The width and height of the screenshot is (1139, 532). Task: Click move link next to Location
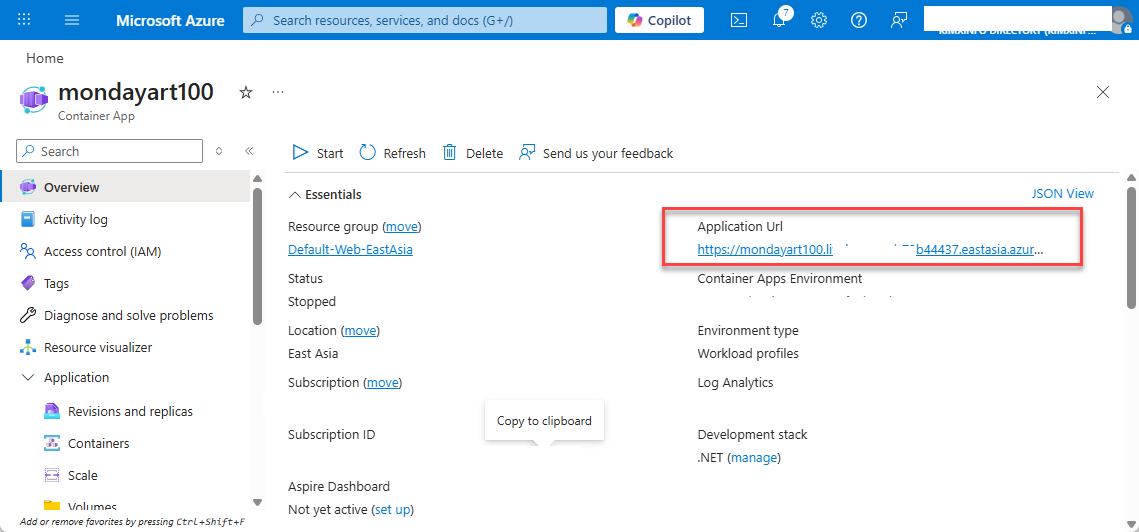360,331
